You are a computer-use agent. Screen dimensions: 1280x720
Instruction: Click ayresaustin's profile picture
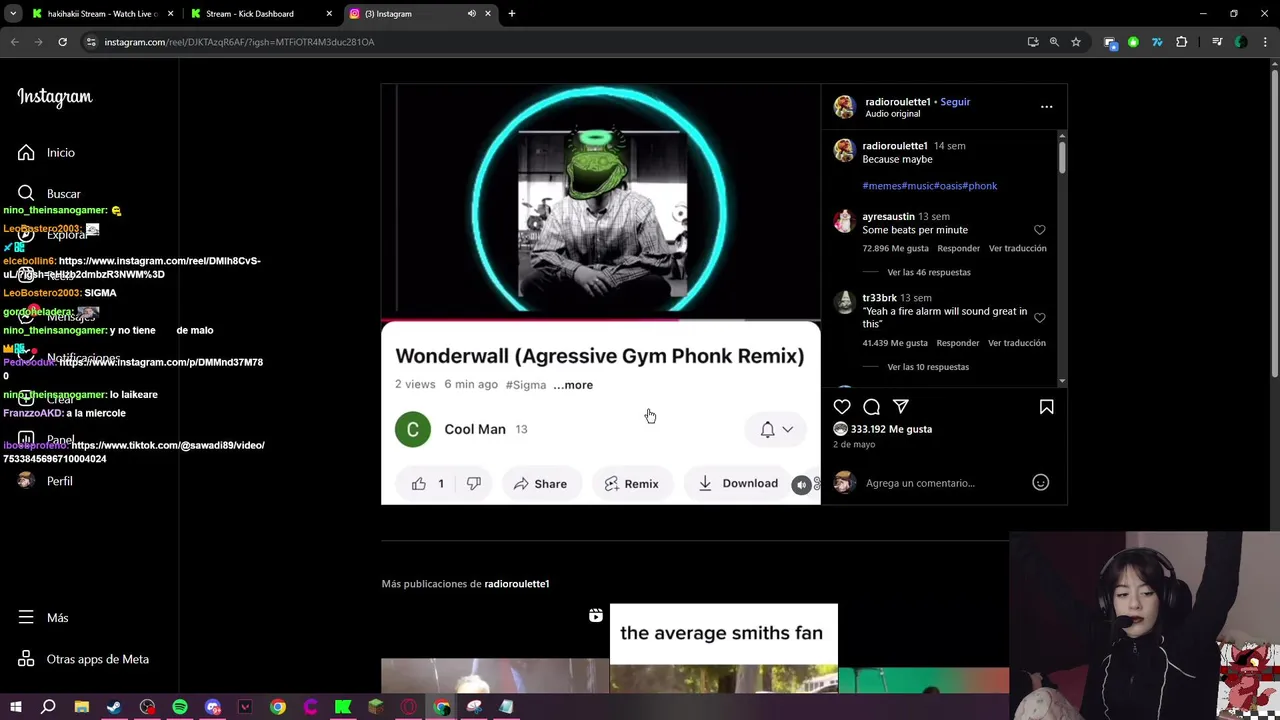pyautogui.click(x=845, y=221)
